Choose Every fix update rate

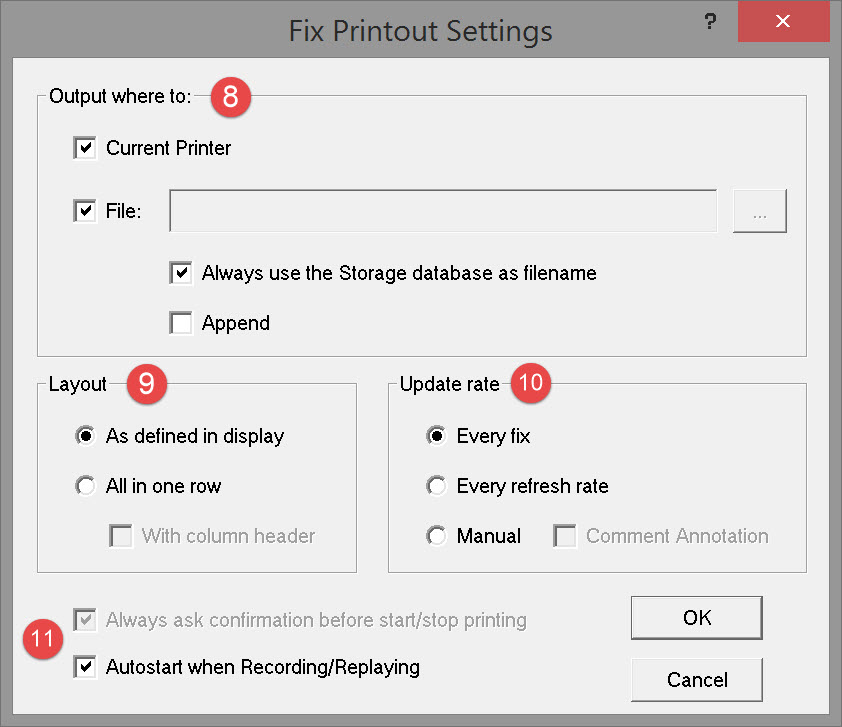point(436,437)
